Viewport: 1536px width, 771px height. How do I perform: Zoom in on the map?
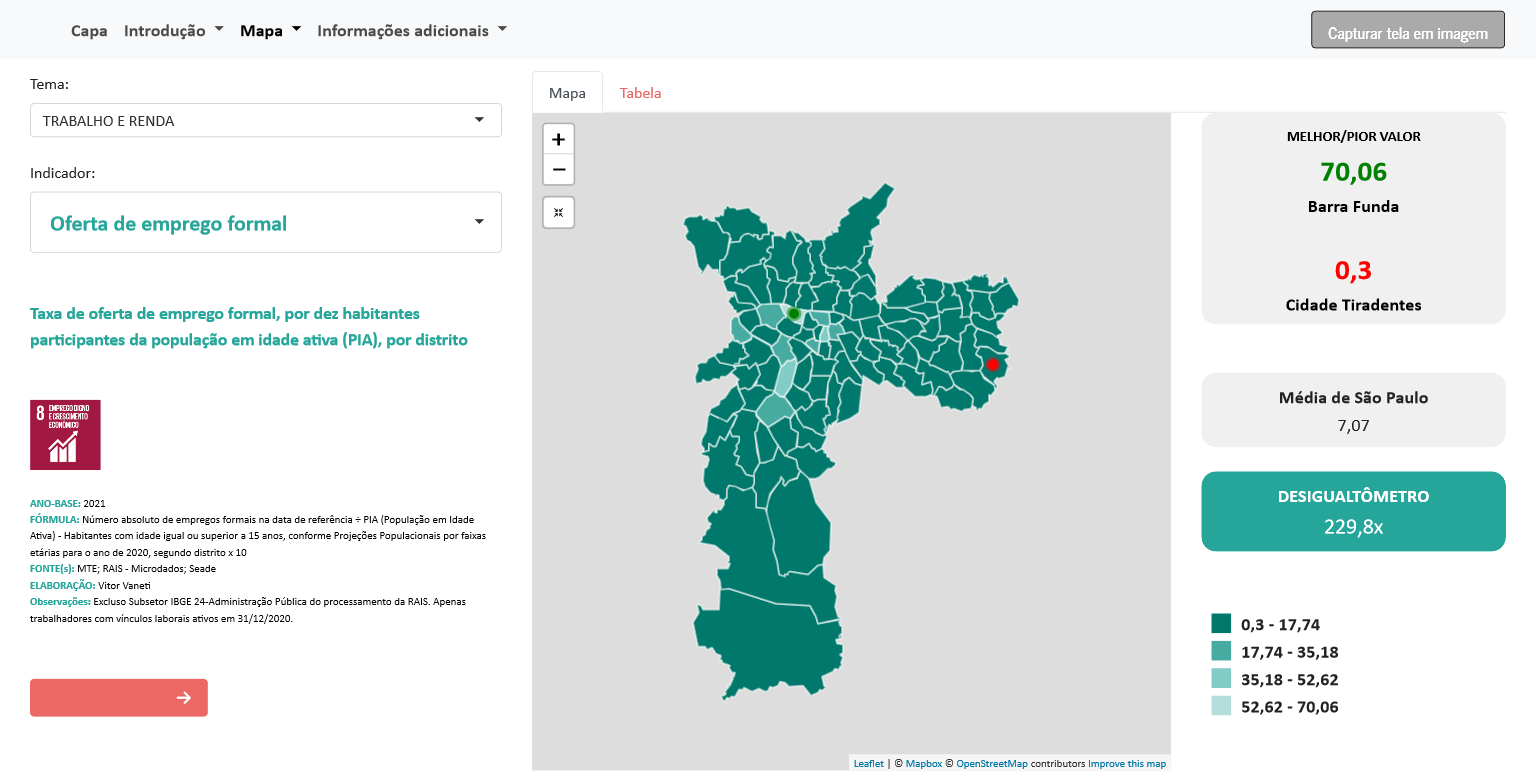(x=558, y=139)
